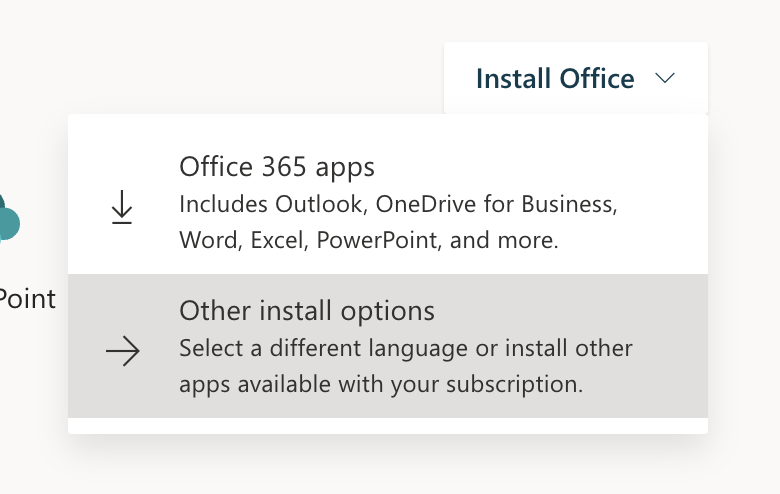Screen dimensions: 780x494
Task: Click the cut-off "Point" app label
Action: pos(27,299)
